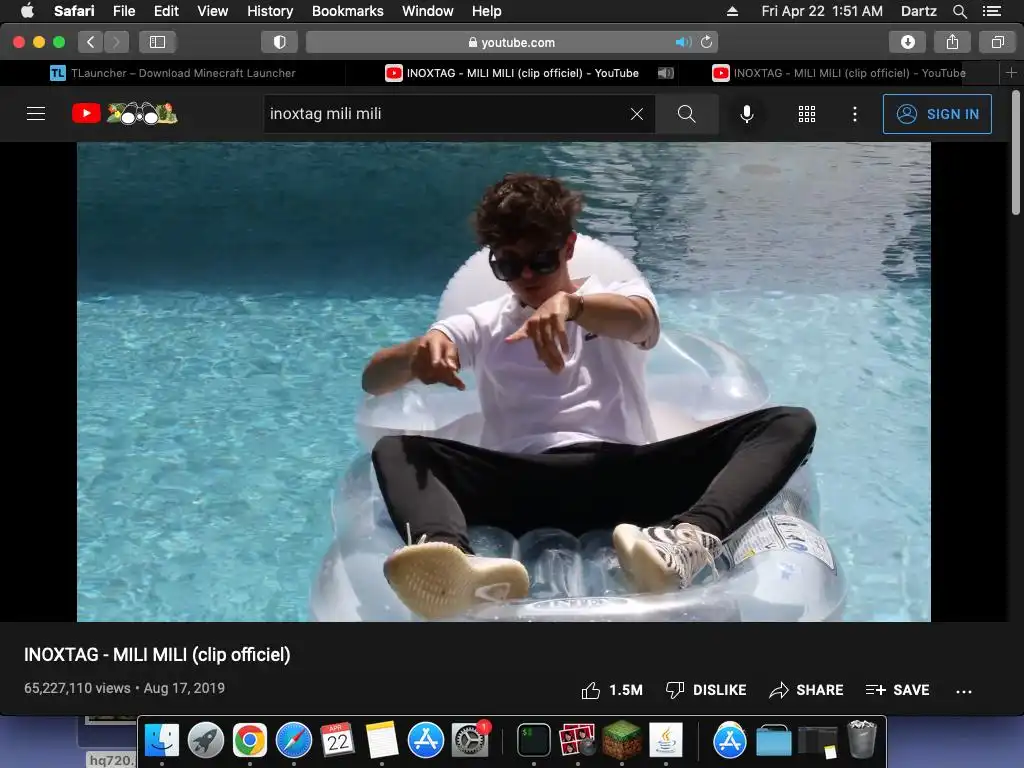The width and height of the screenshot is (1024, 768).
Task: Click the date and time in menu bar
Action: (822, 11)
